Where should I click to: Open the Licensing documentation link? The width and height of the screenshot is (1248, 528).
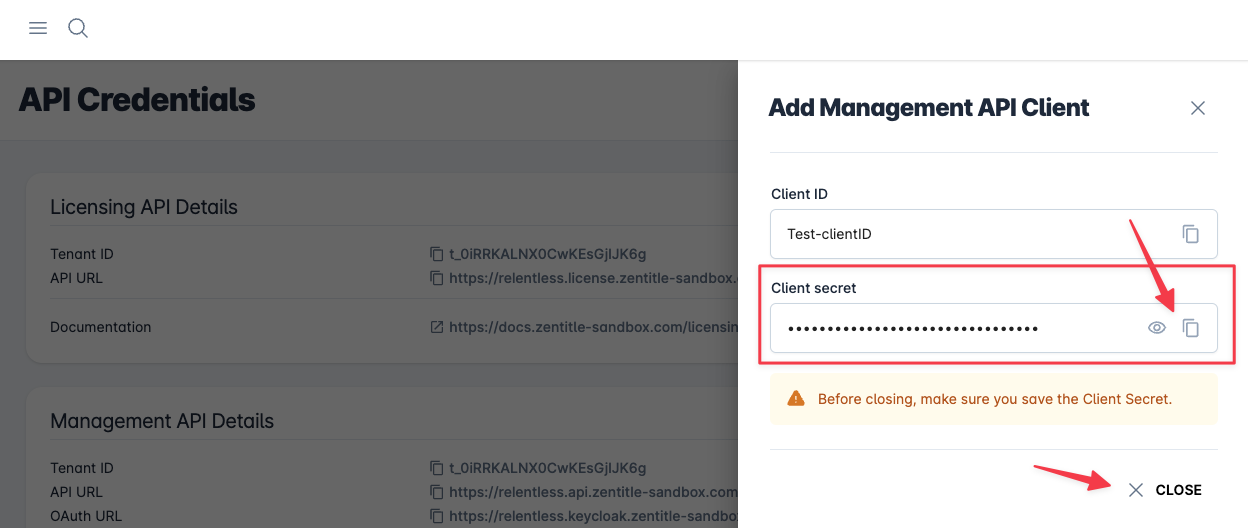point(593,327)
